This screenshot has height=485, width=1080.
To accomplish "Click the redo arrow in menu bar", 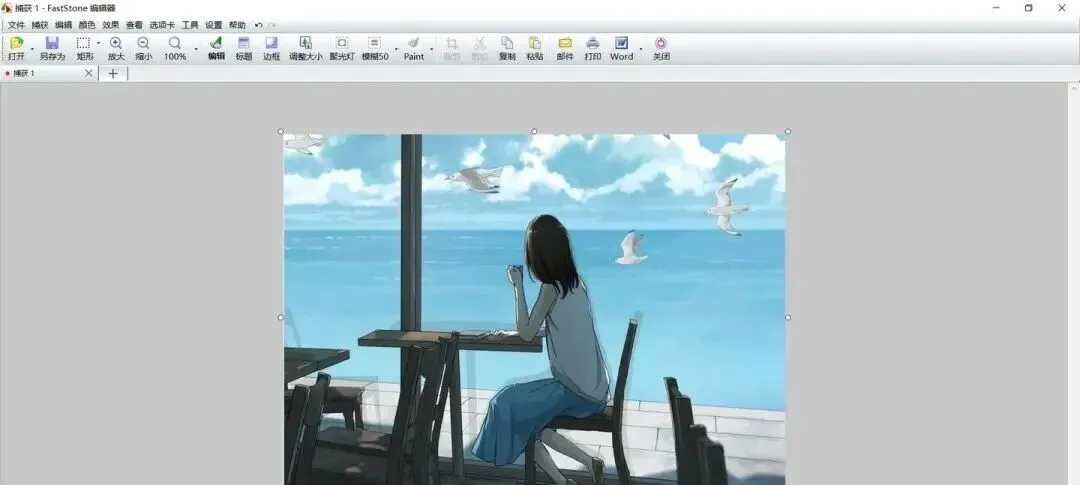I will pos(271,25).
